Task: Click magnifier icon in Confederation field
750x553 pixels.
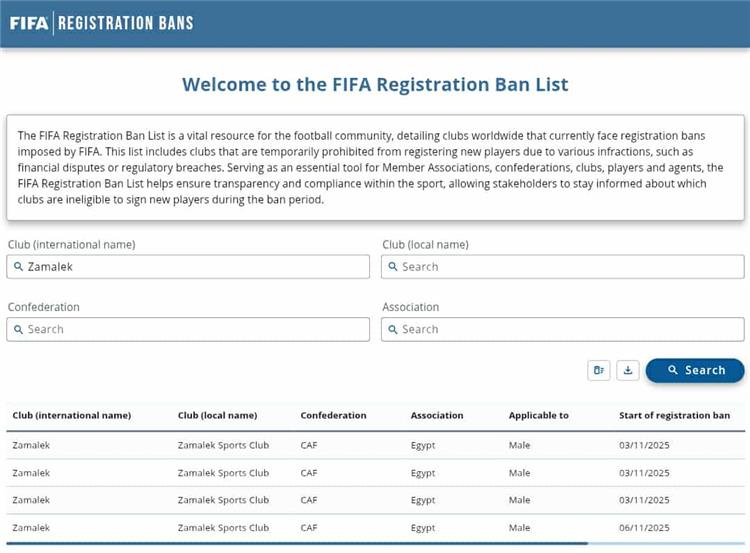Action: click(x=18, y=329)
